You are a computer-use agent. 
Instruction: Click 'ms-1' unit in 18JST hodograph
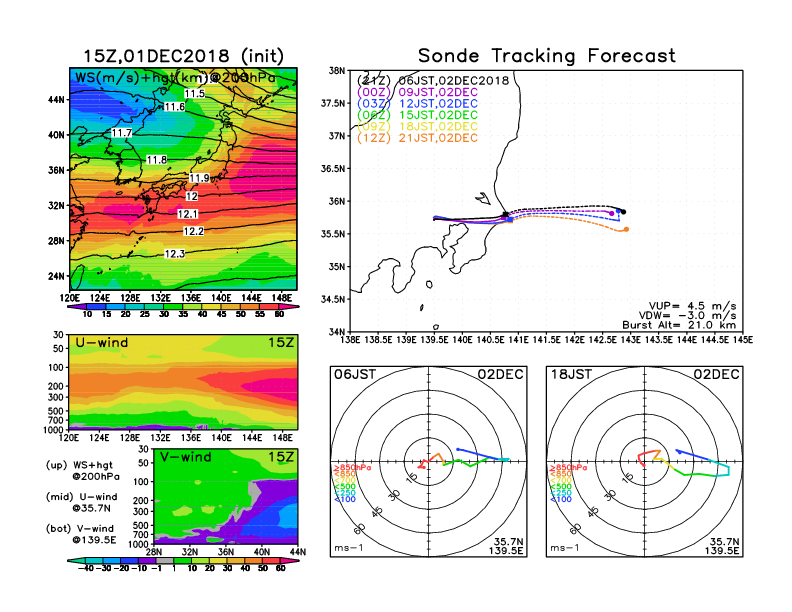pyautogui.click(x=565, y=548)
